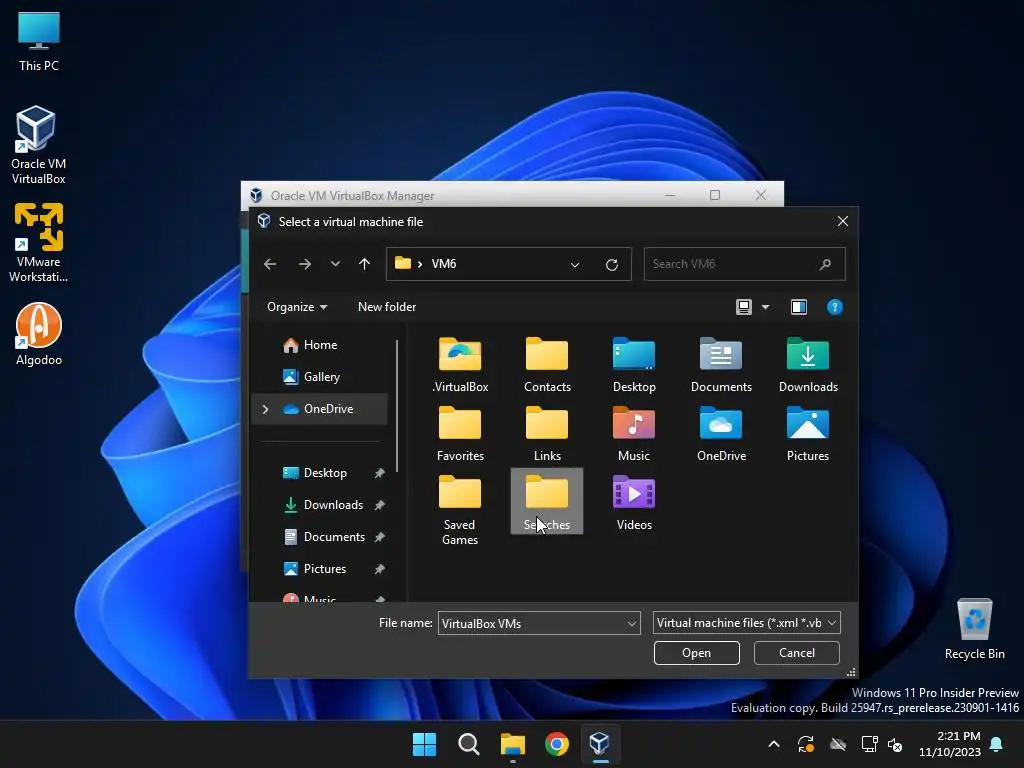The height and width of the screenshot is (768, 1024).
Task: Open the Windows Start menu
Action: 424,744
